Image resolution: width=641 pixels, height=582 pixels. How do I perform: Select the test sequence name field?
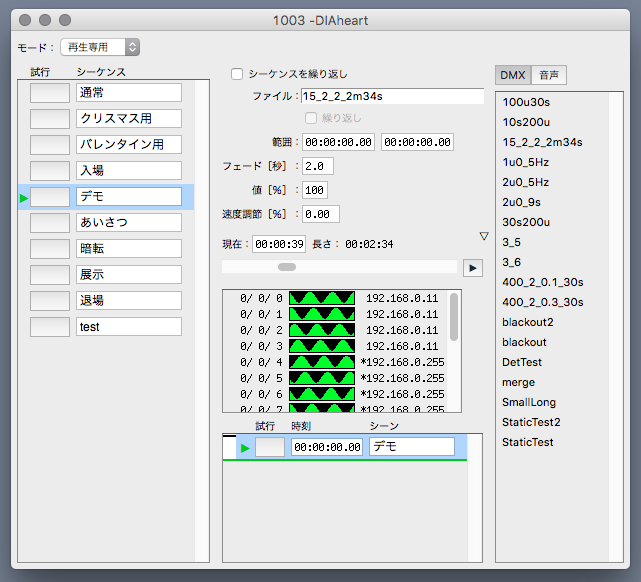point(129,327)
